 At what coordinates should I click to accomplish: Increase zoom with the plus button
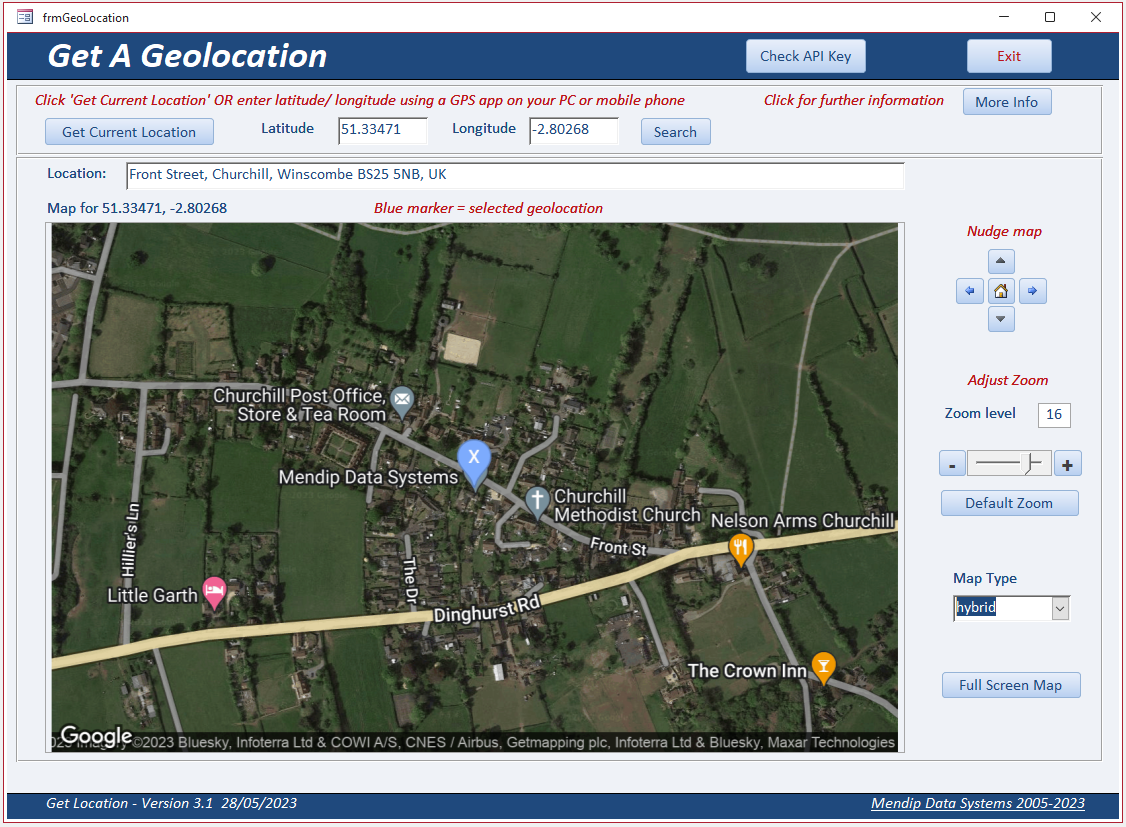coord(1068,464)
